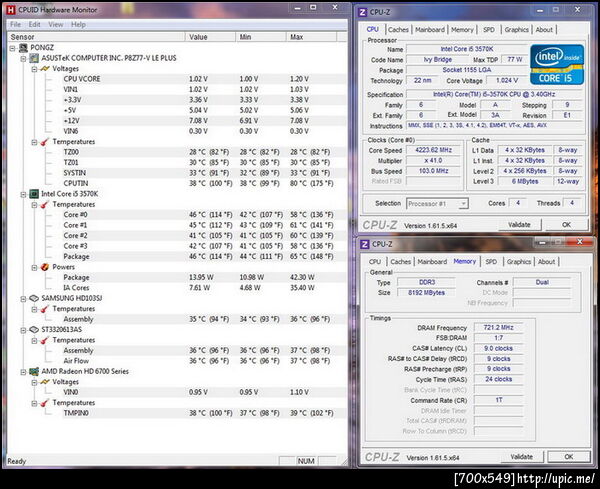Click the motherboard Temperatures thermometer icon
600x489 pixels.
[45, 142]
